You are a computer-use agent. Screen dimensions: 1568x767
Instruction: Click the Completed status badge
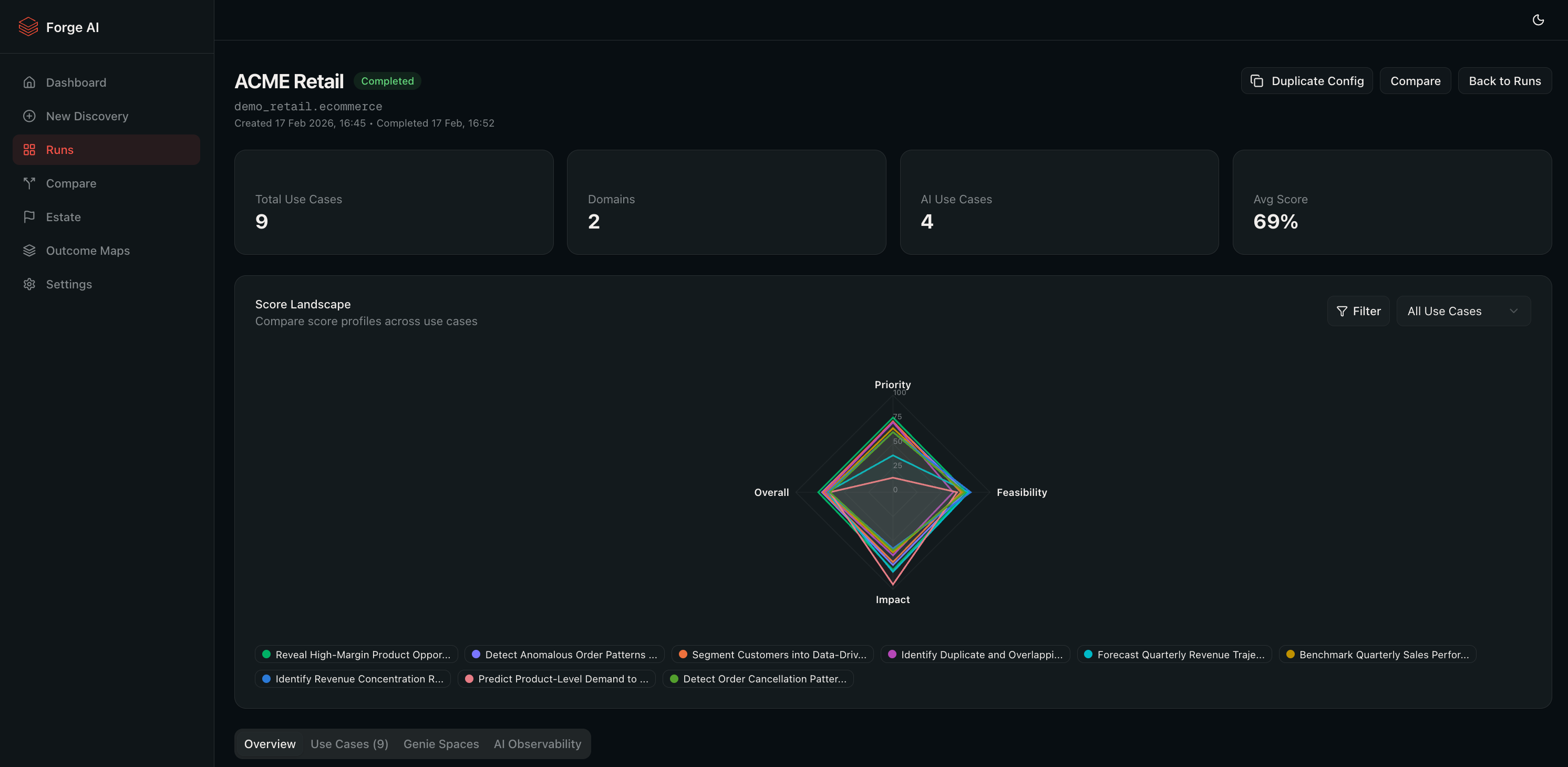[387, 81]
